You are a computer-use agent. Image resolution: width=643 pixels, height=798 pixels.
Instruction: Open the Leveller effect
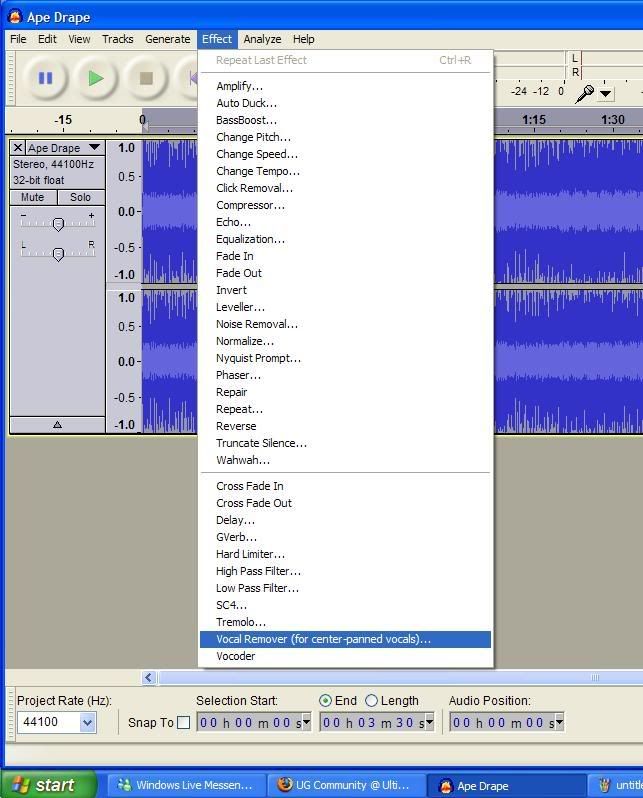345,307
